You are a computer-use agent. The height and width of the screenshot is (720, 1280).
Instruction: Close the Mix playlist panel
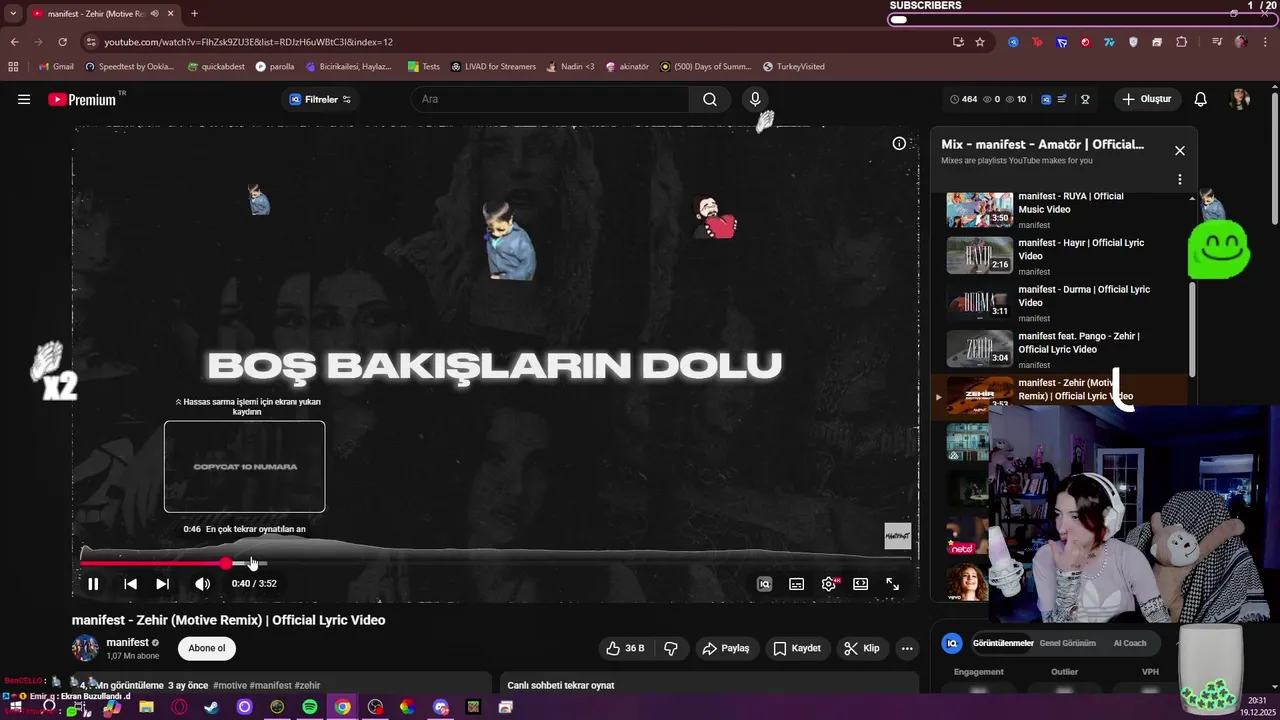(1180, 150)
